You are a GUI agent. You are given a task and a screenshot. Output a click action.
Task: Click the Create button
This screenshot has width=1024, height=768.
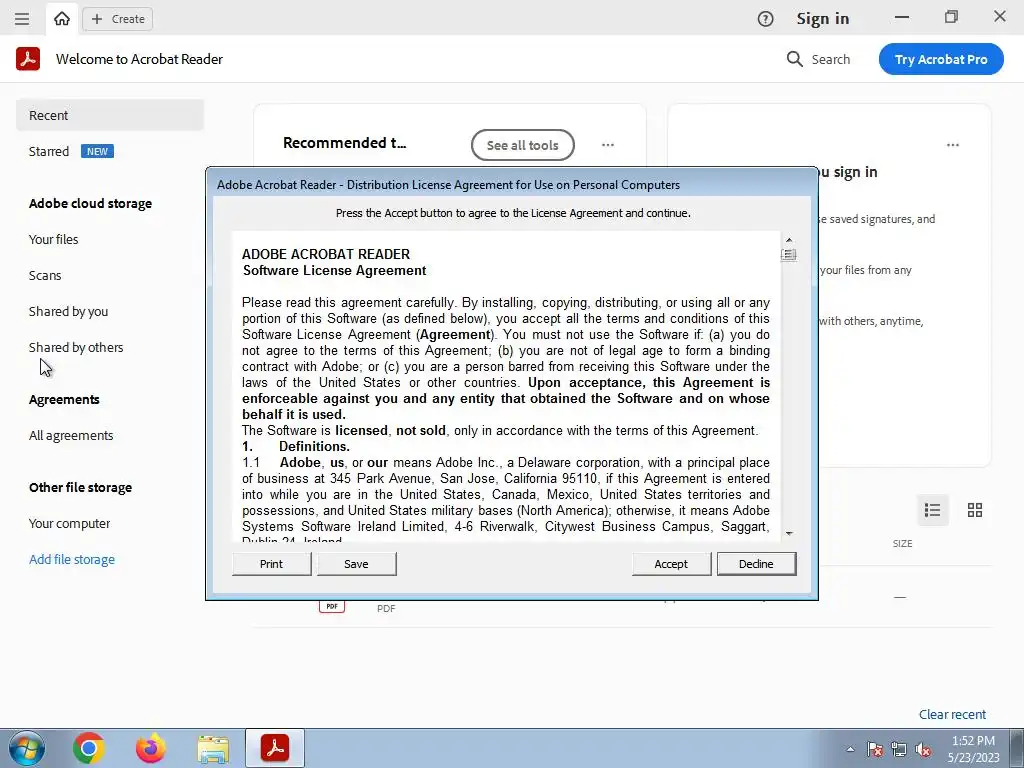pyautogui.click(x=118, y=19)
